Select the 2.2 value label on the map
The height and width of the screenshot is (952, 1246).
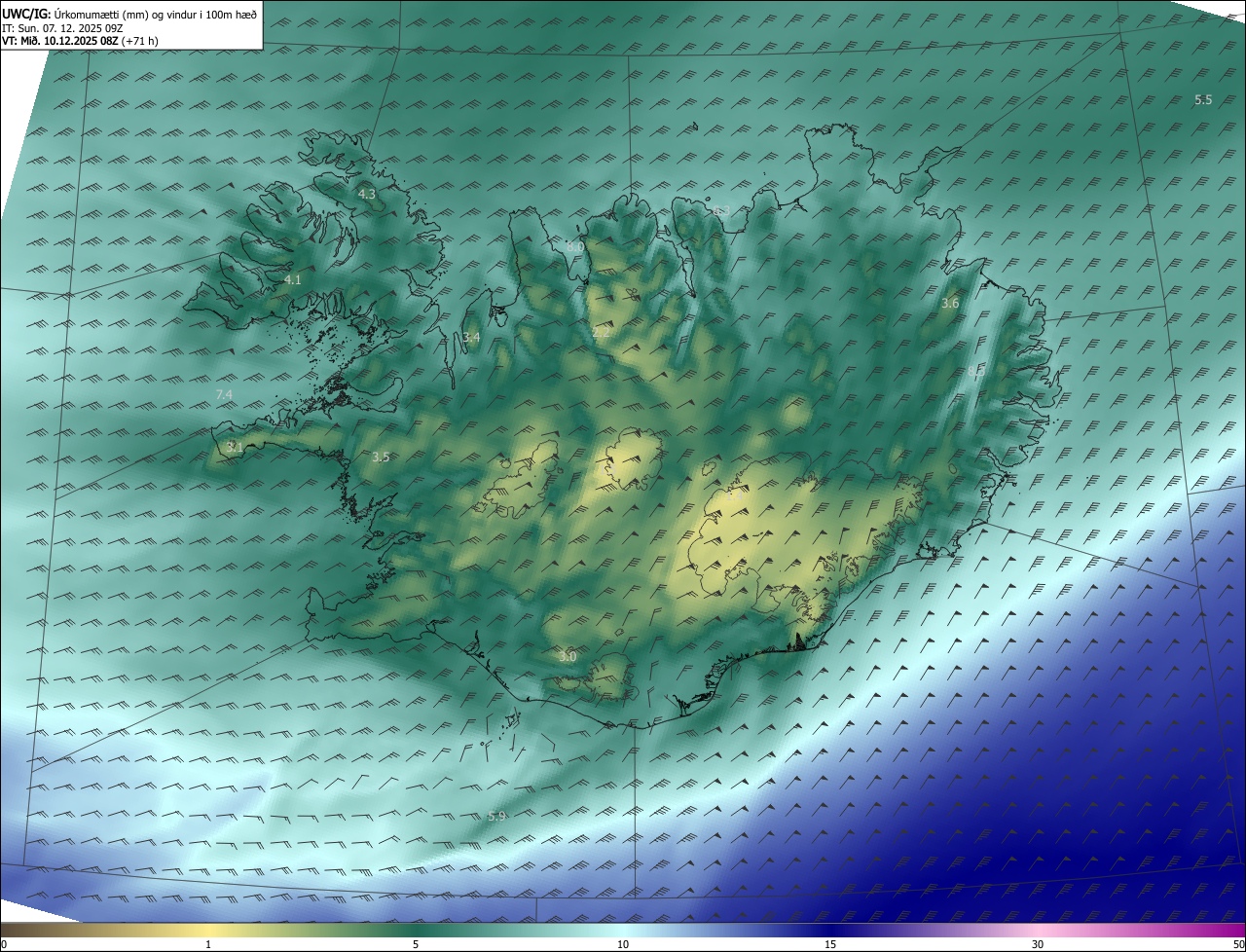601,333
